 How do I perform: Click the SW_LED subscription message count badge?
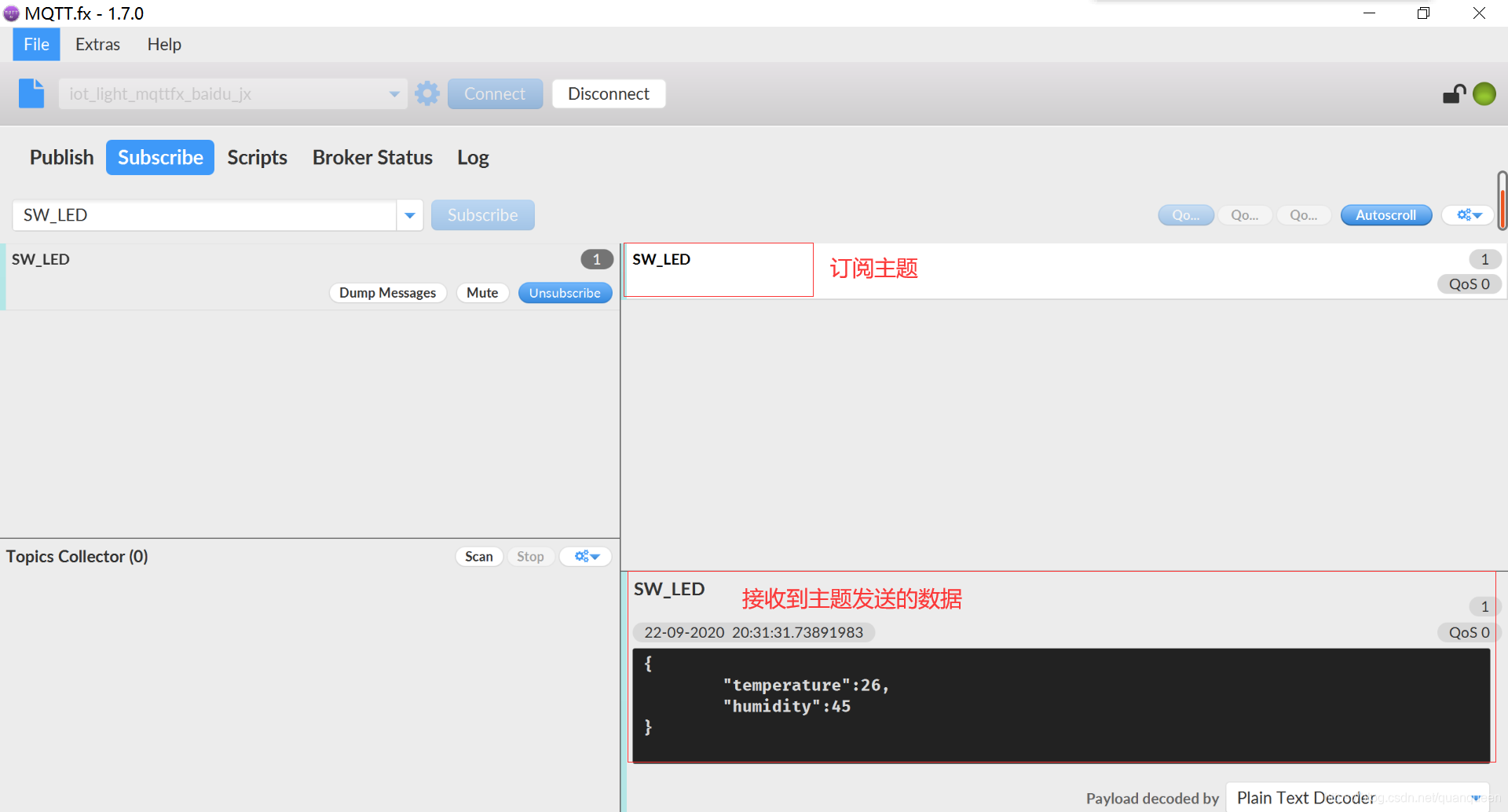pyautogui.click(x=597, y=259)
